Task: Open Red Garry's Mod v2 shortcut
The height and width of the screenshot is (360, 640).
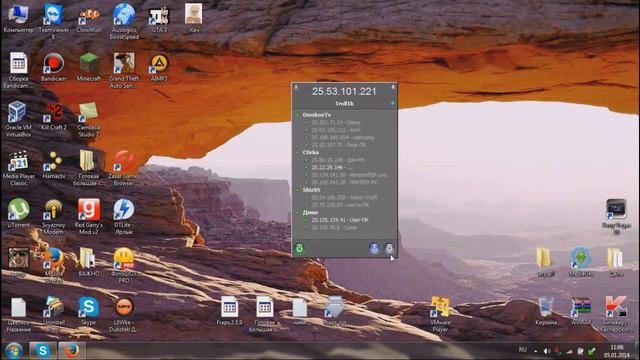Action: point(89,217)
